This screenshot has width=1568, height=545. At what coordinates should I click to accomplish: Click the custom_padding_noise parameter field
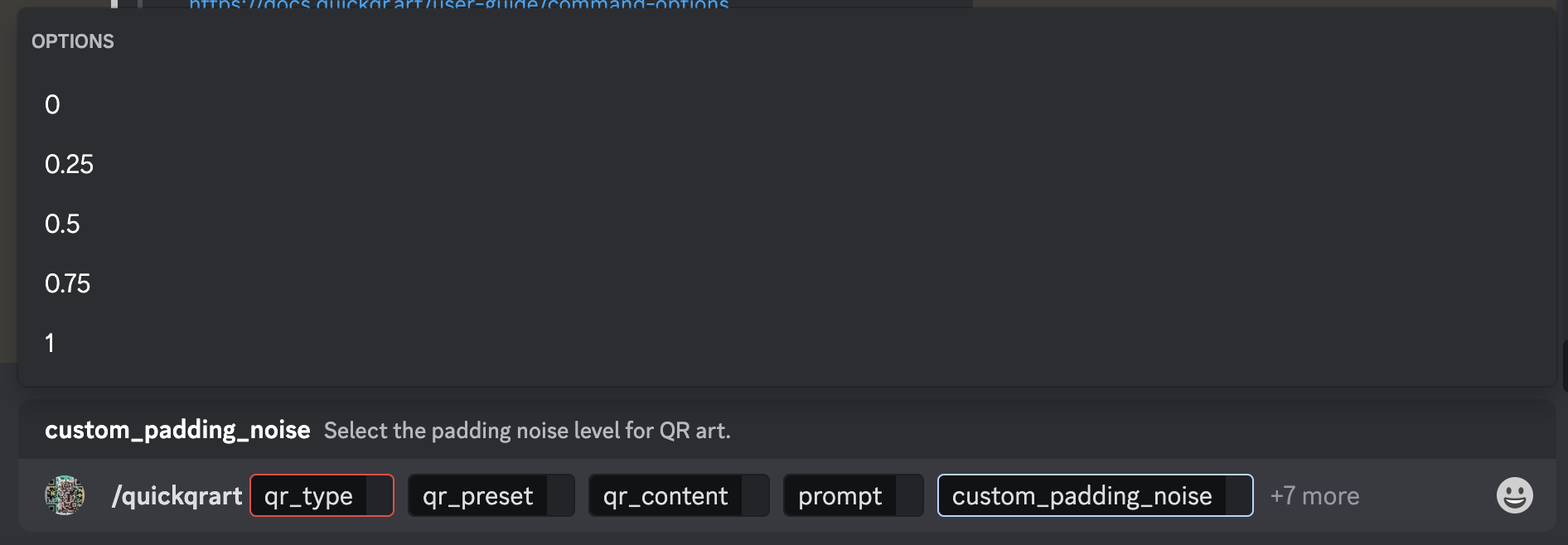click(x=1082, y=495)
